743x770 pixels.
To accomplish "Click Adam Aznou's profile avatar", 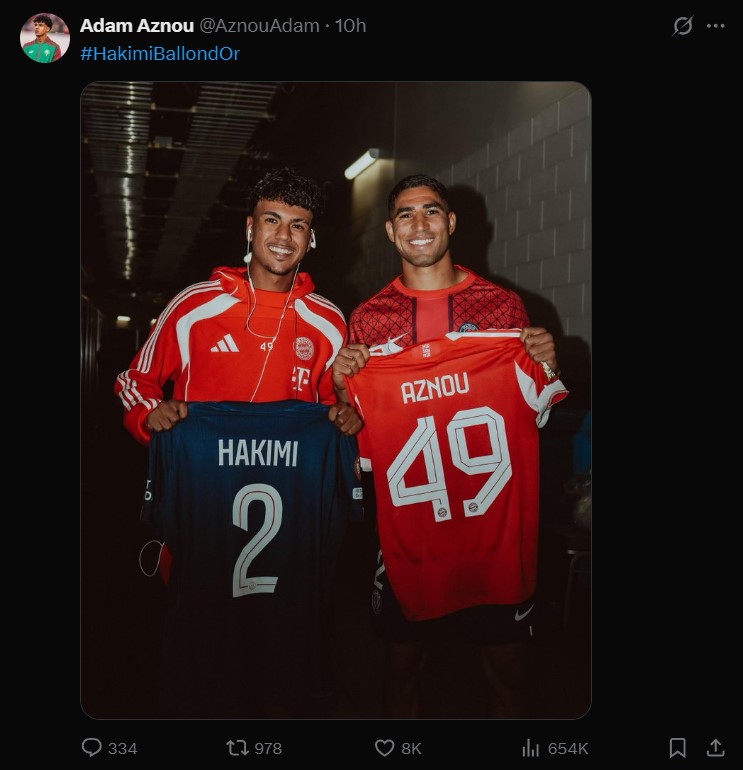I will [45, 38].
